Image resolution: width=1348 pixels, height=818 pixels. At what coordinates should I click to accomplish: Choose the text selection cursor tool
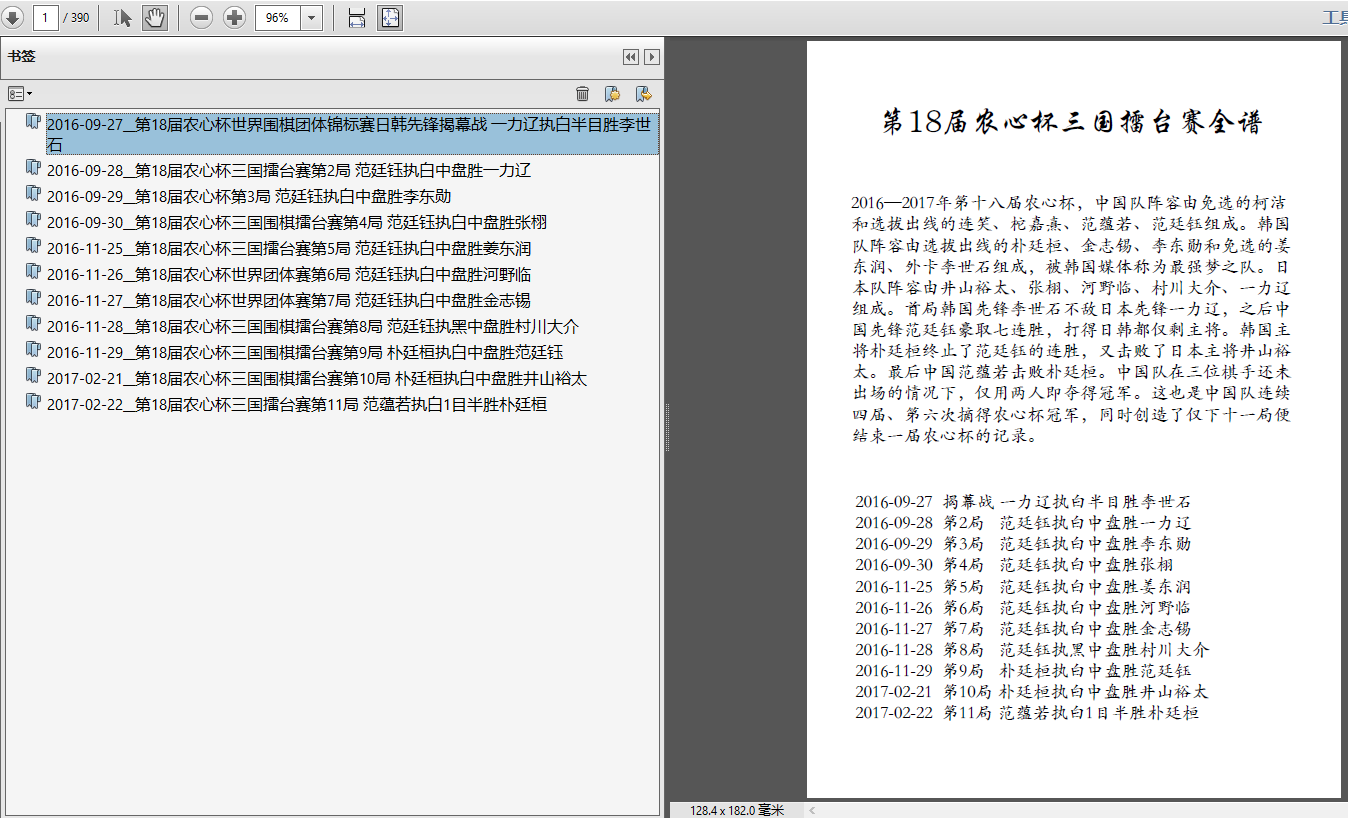(122, 17)
